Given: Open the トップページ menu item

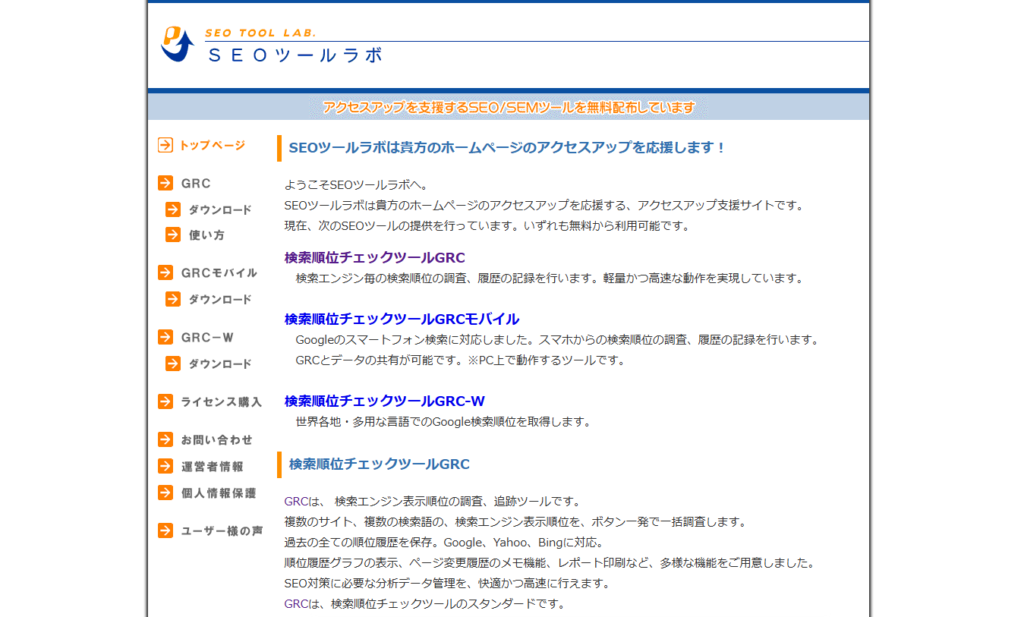Looking at the screenshot, I should click(212, 145).
